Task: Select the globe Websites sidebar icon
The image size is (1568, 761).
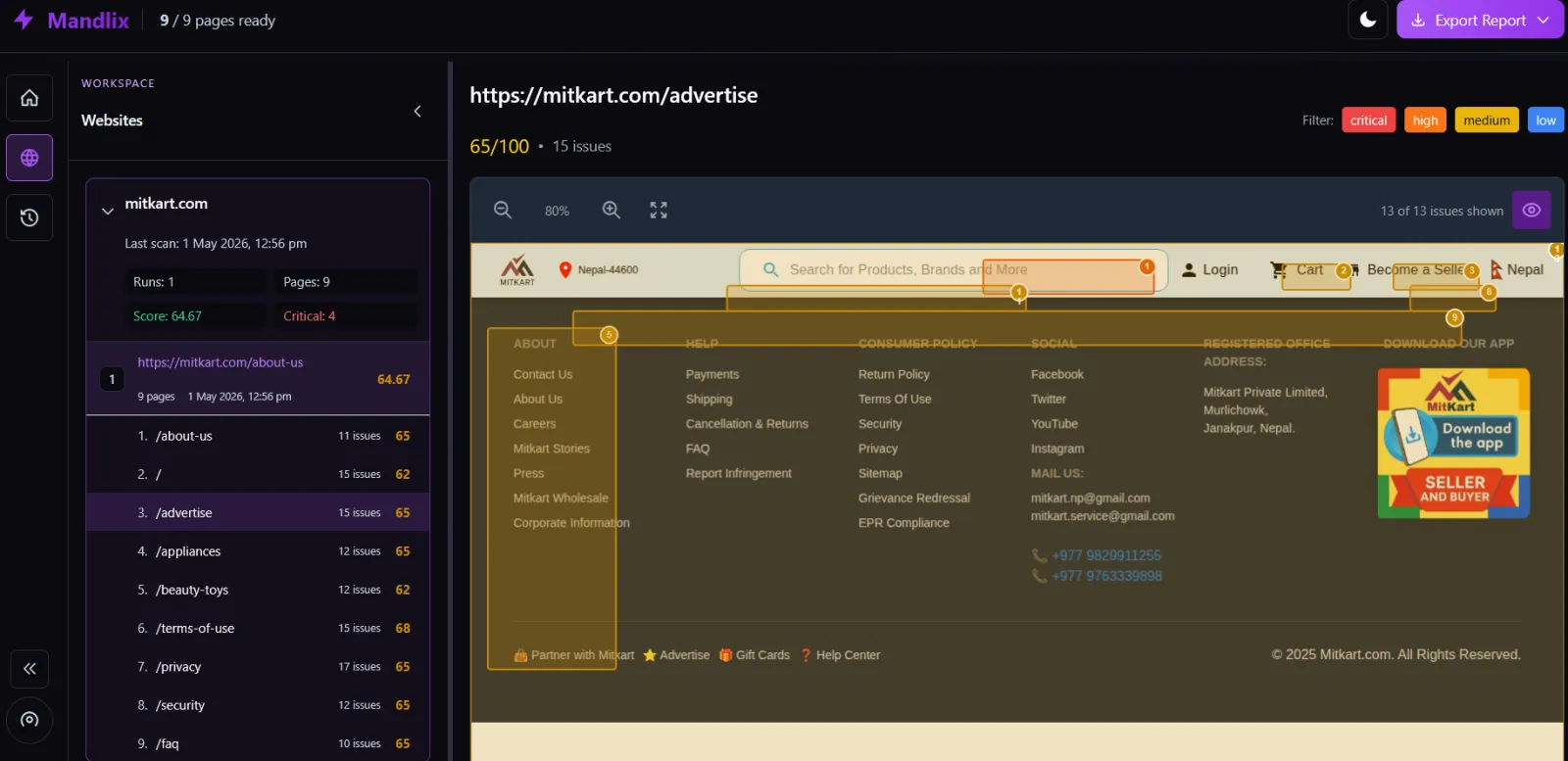Action: click(29, 158)
